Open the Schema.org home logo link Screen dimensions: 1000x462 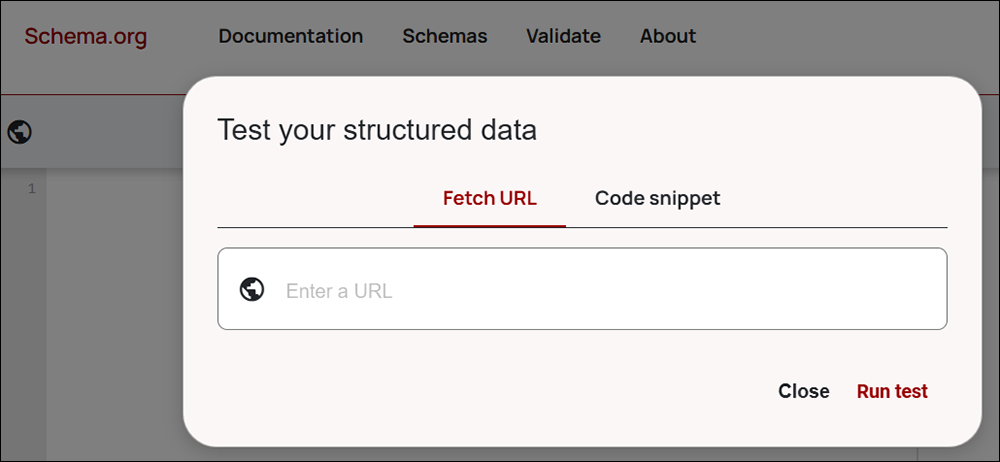coord(85,36)
